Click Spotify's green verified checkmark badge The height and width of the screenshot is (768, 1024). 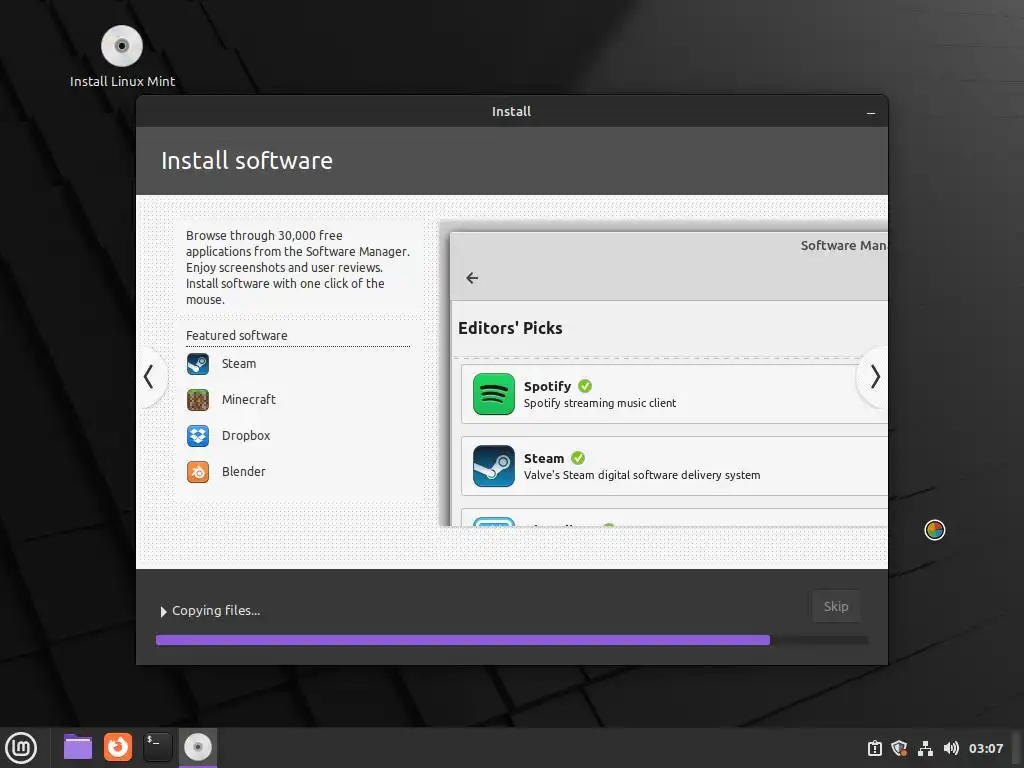pyautogui.click(x=585, y=386)
